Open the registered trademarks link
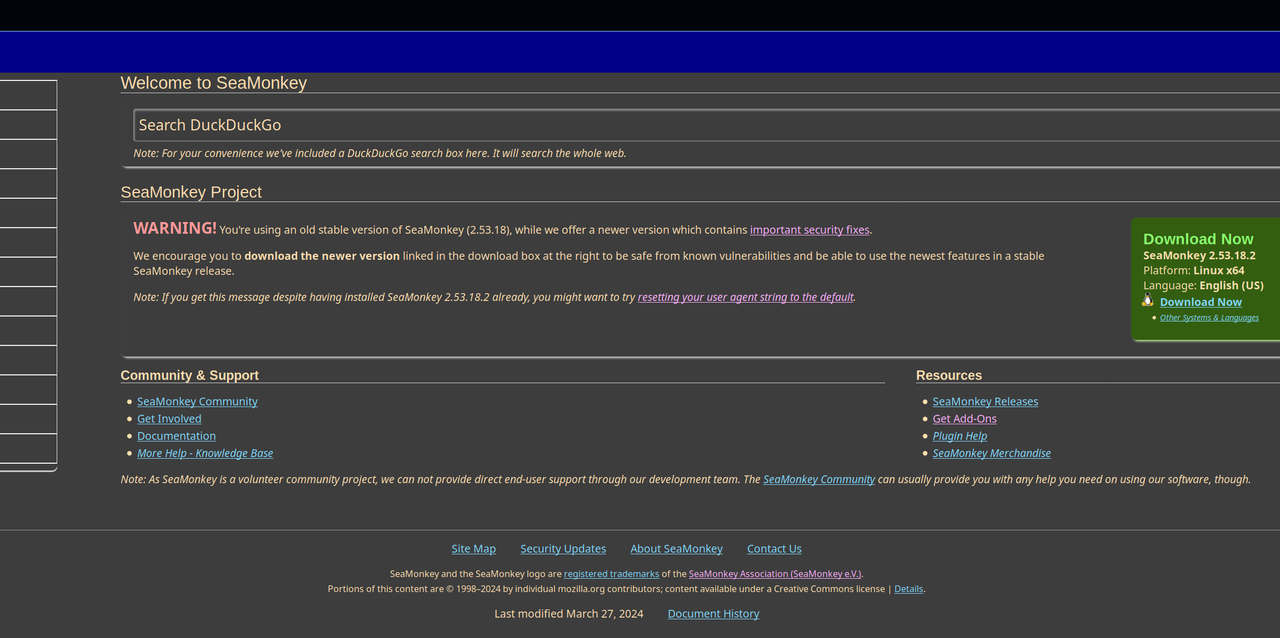 pyautogui.click(x=611, y=574)
